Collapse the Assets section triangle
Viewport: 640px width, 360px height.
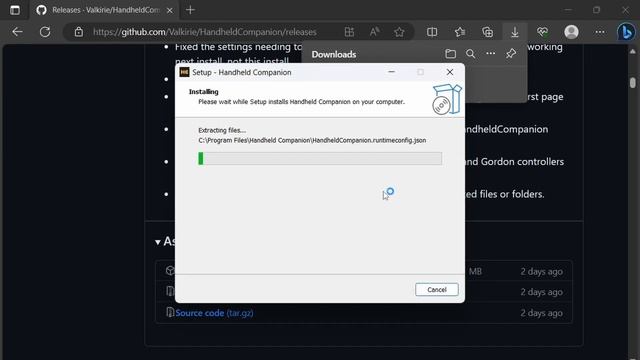[x=158, y=242]
